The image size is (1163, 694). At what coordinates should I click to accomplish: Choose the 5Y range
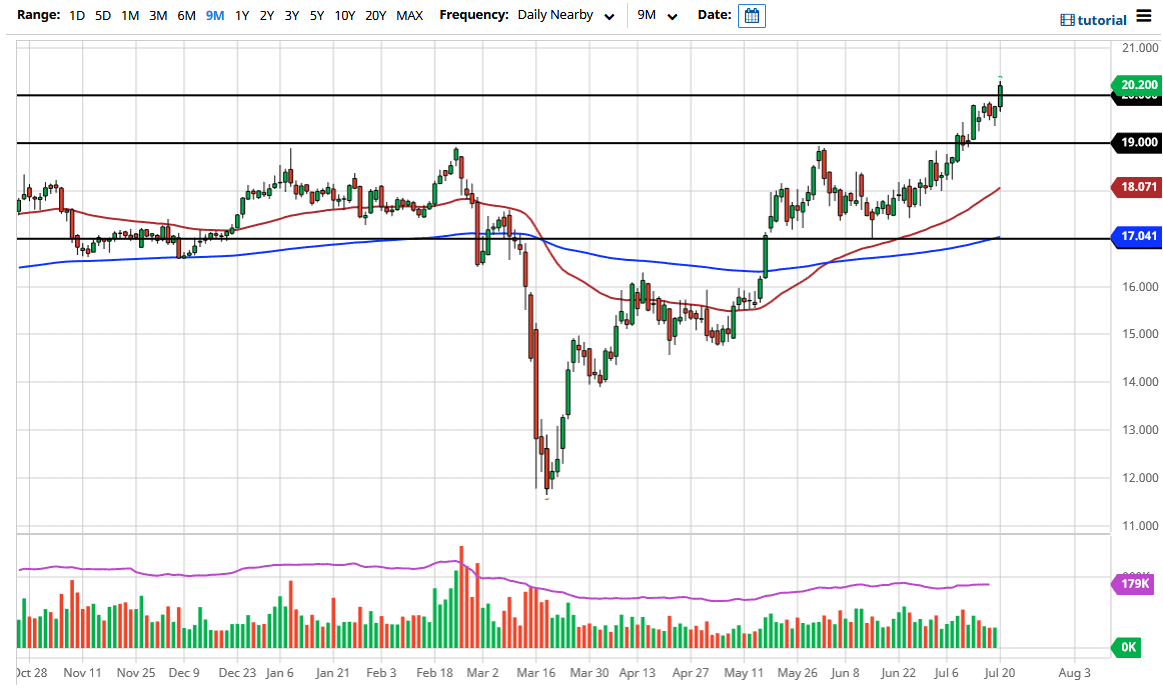(316, 16)
